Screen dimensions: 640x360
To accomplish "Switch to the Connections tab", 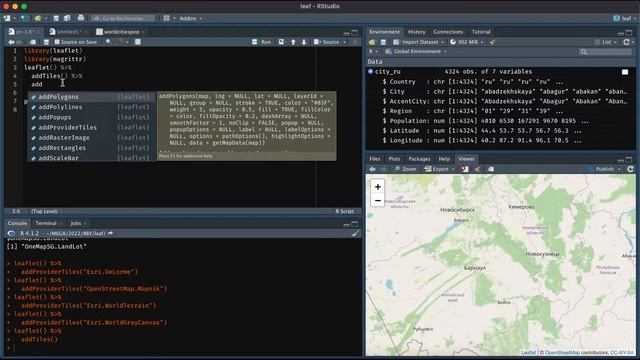I will click(448, 32).
